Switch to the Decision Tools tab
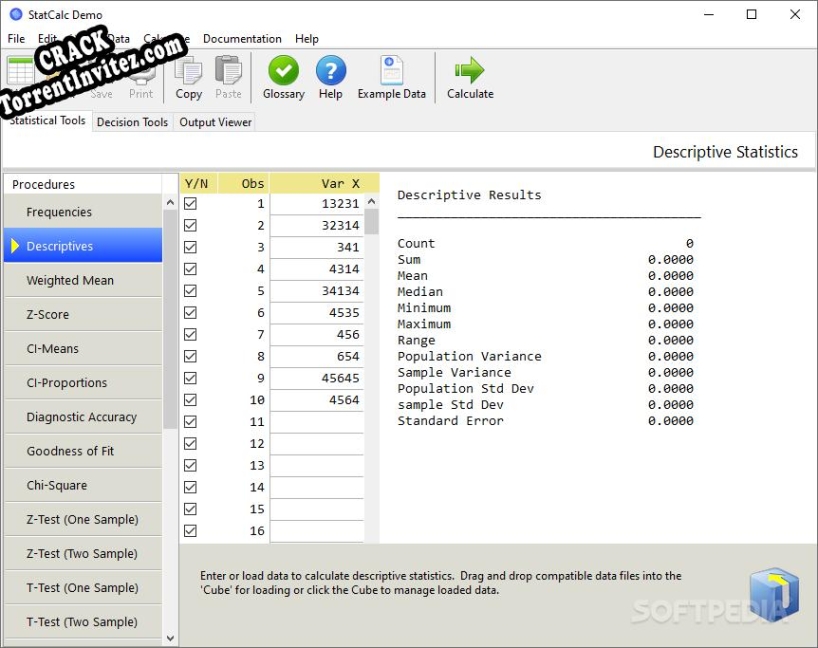Screen dimensions: 818x648 point(132,122)
